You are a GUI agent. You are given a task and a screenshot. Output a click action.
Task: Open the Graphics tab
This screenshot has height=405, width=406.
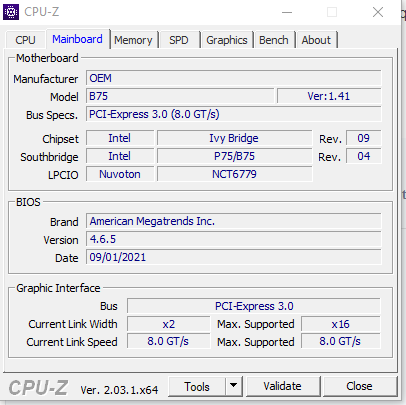click(x=227, y=40)
